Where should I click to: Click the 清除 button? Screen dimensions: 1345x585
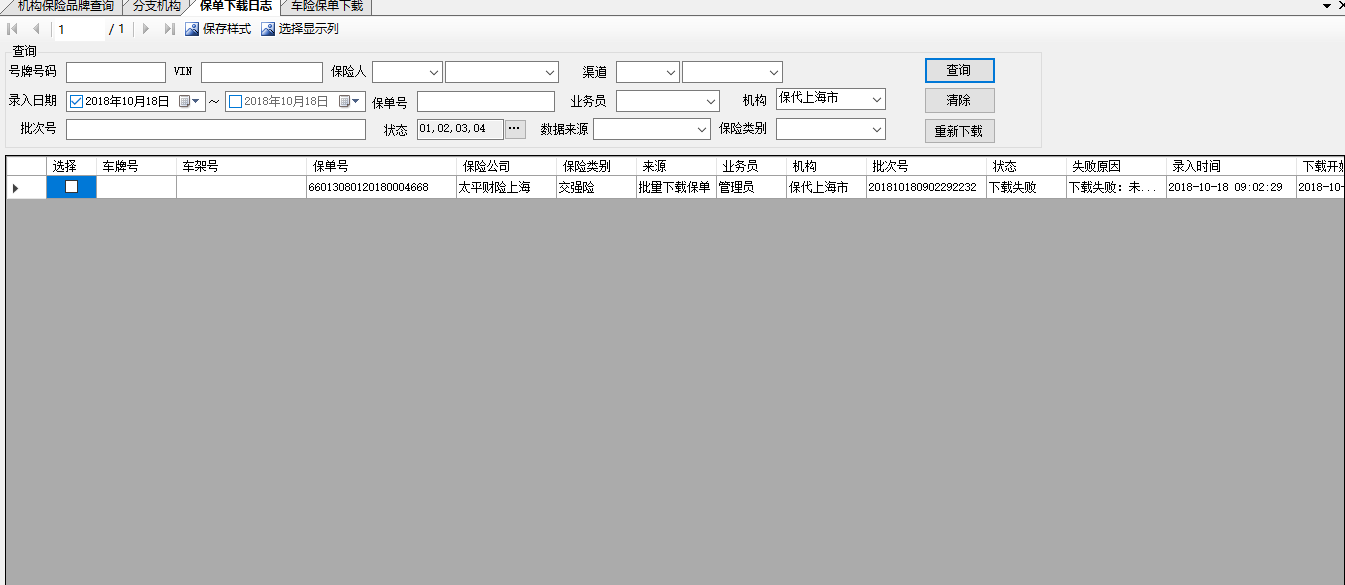(959, 100)
